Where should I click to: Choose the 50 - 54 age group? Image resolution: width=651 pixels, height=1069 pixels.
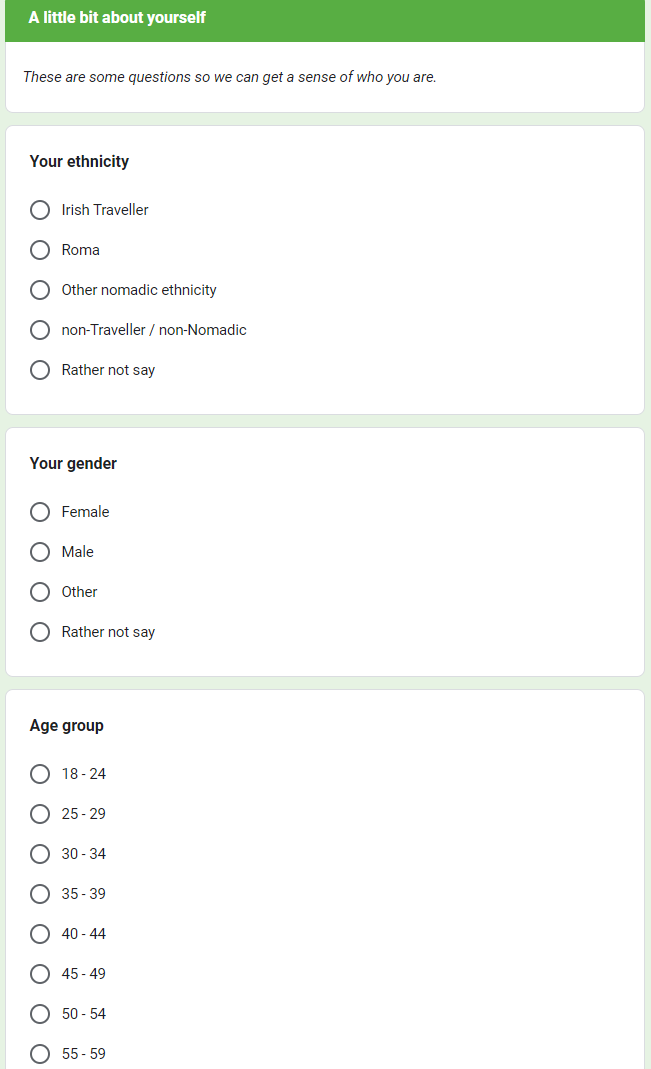[x=40, y=1014]
